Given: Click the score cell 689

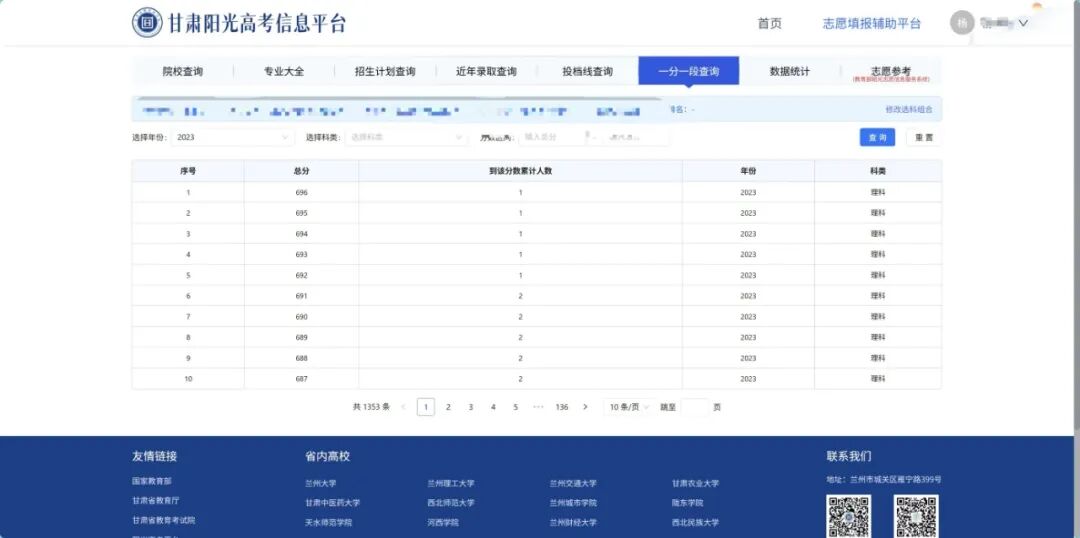Looking at the screenshot, I should point(301,337).
